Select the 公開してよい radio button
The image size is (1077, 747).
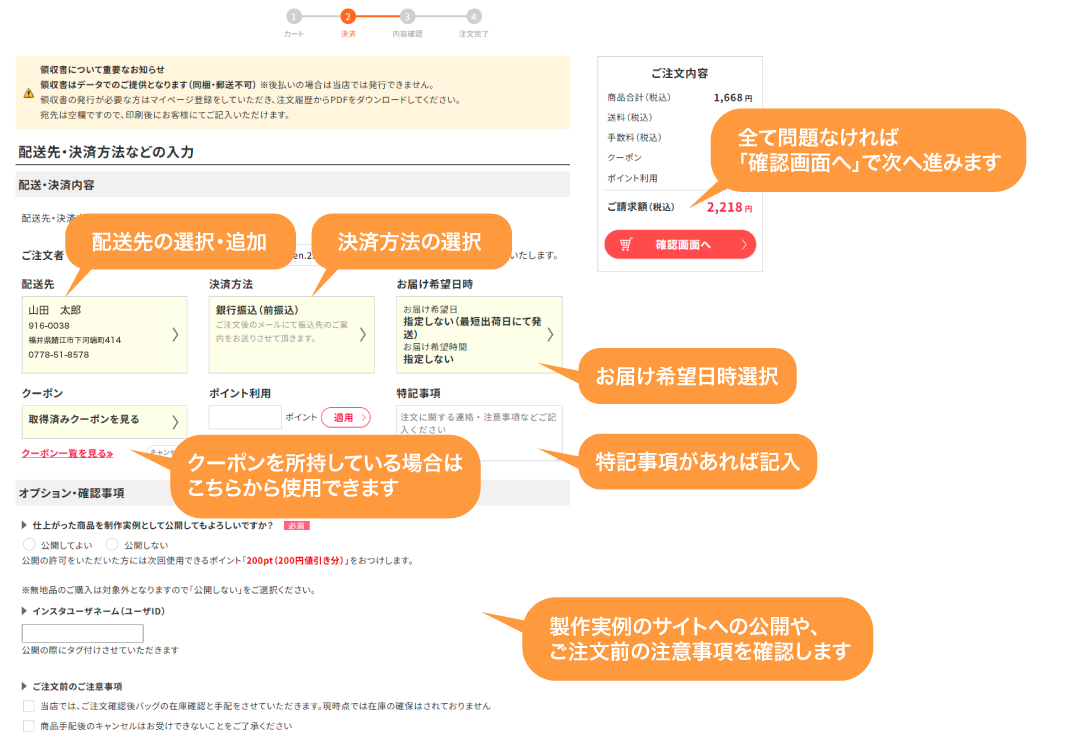[29, 545]
